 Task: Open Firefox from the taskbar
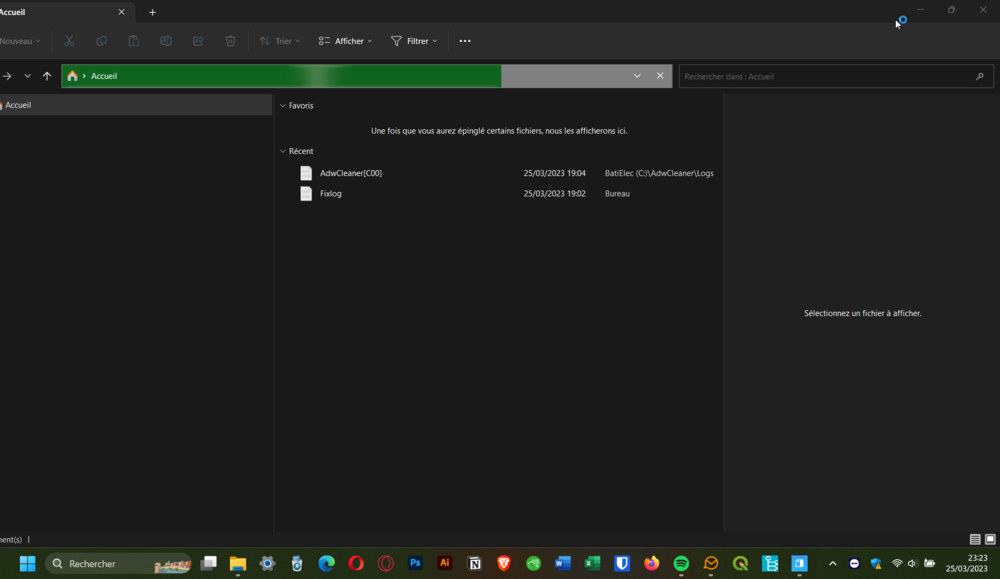652,563
